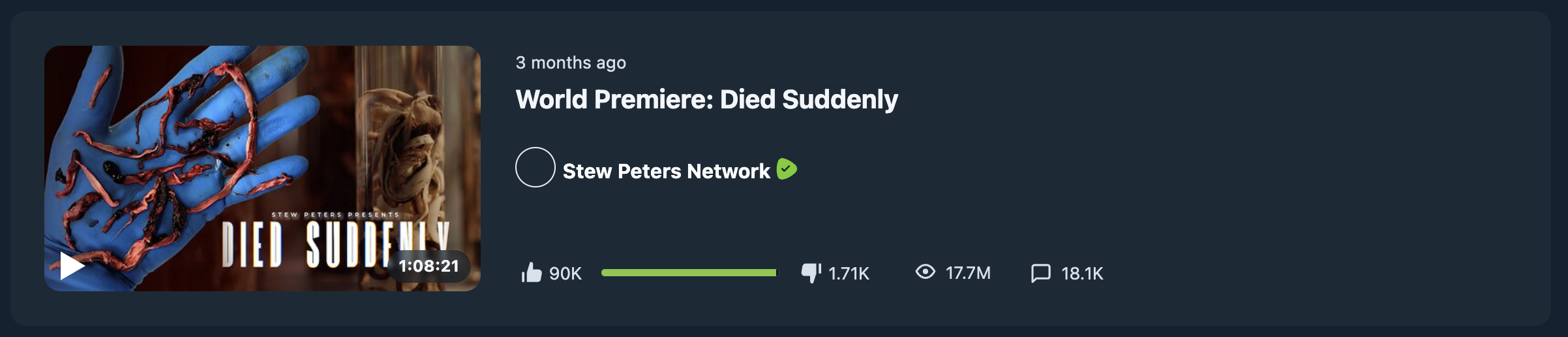This screenshot has width=1568, height=337.
Task: Click the "Stew Peters Presents" caption in thumbnail
Action: tap(335, 214)
